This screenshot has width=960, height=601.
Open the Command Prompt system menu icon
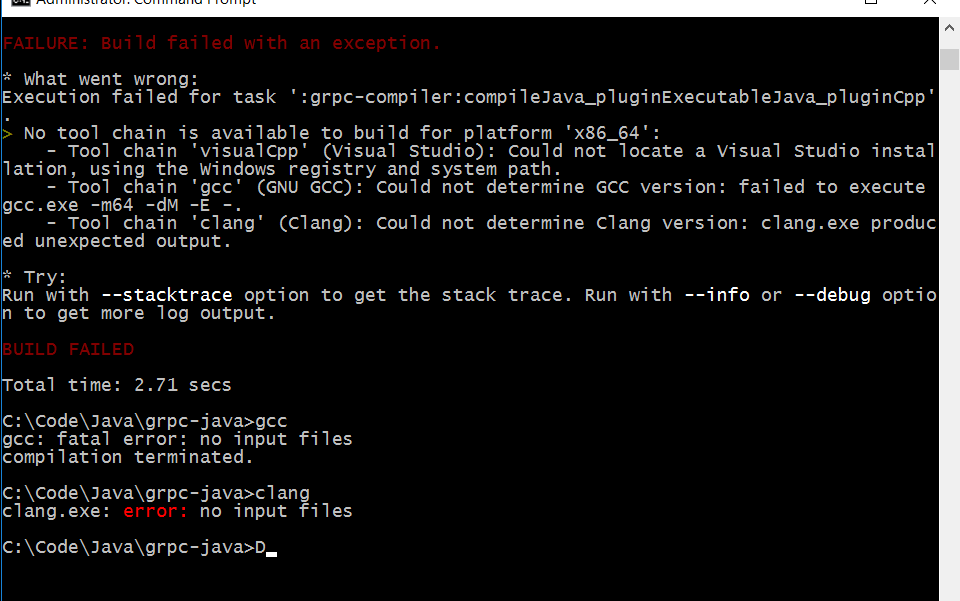21,2
